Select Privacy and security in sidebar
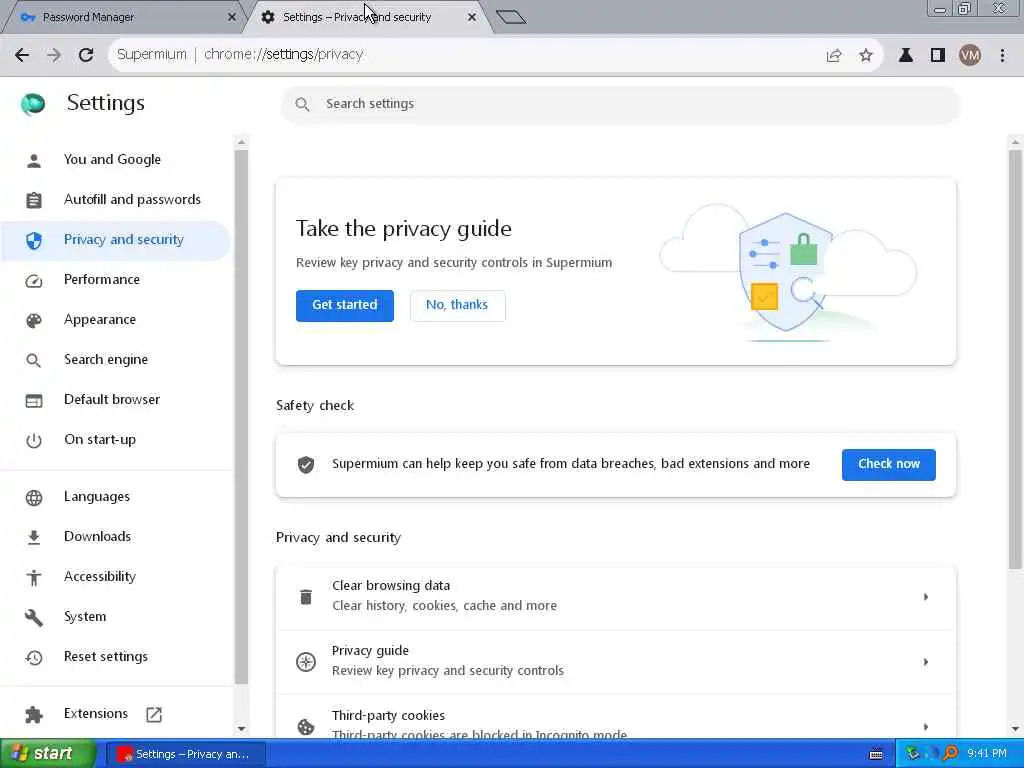 coord(116,240)
